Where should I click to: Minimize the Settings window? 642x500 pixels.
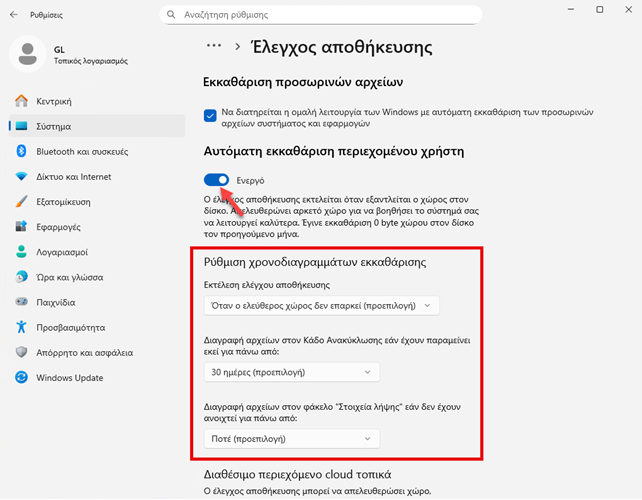571,9
